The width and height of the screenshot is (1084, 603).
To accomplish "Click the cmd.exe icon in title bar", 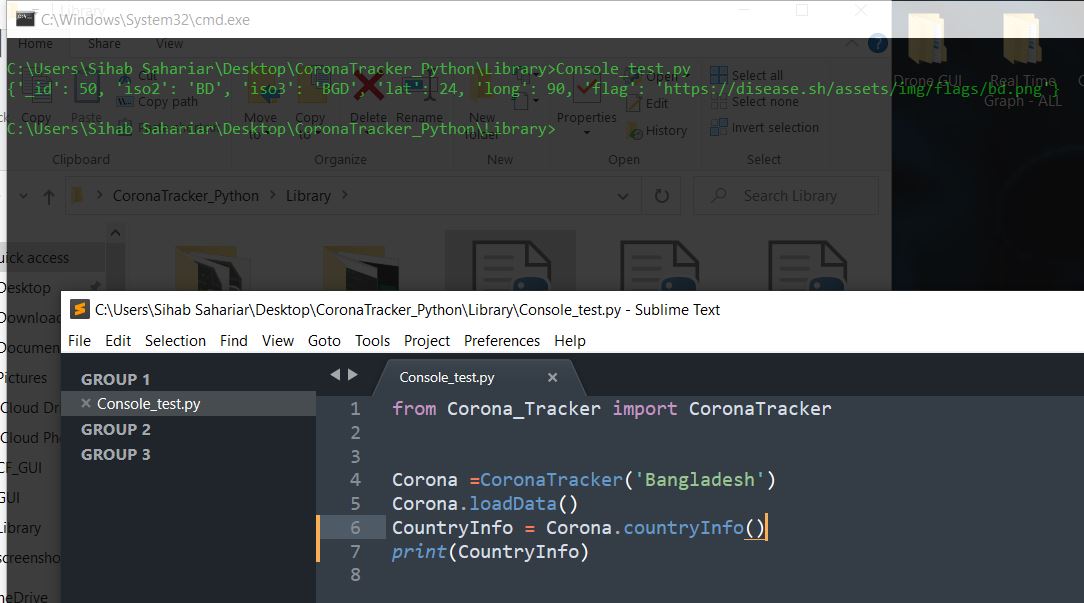I will coord(26,19).
